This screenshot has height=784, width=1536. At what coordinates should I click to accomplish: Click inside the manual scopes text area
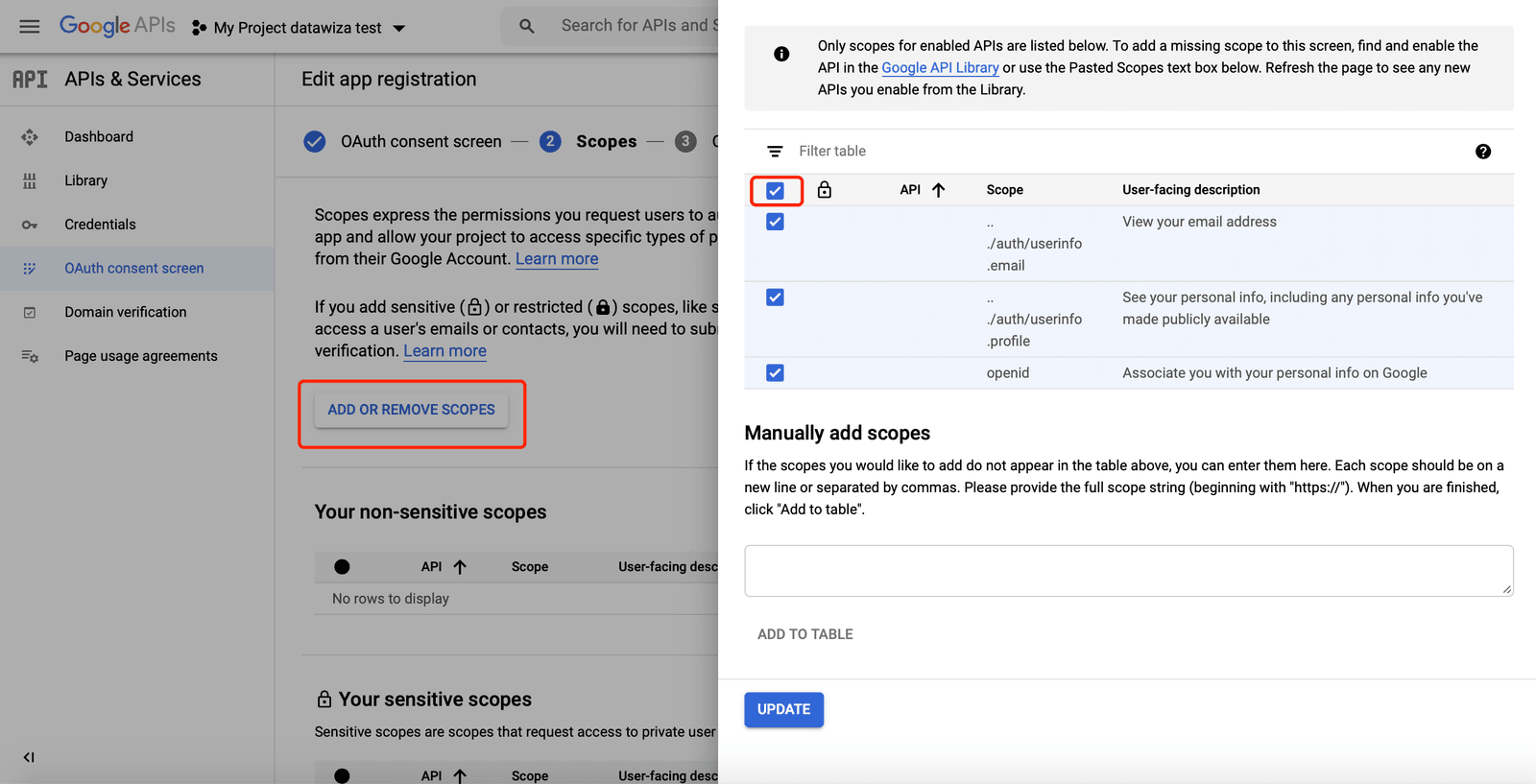[1129, 571]
